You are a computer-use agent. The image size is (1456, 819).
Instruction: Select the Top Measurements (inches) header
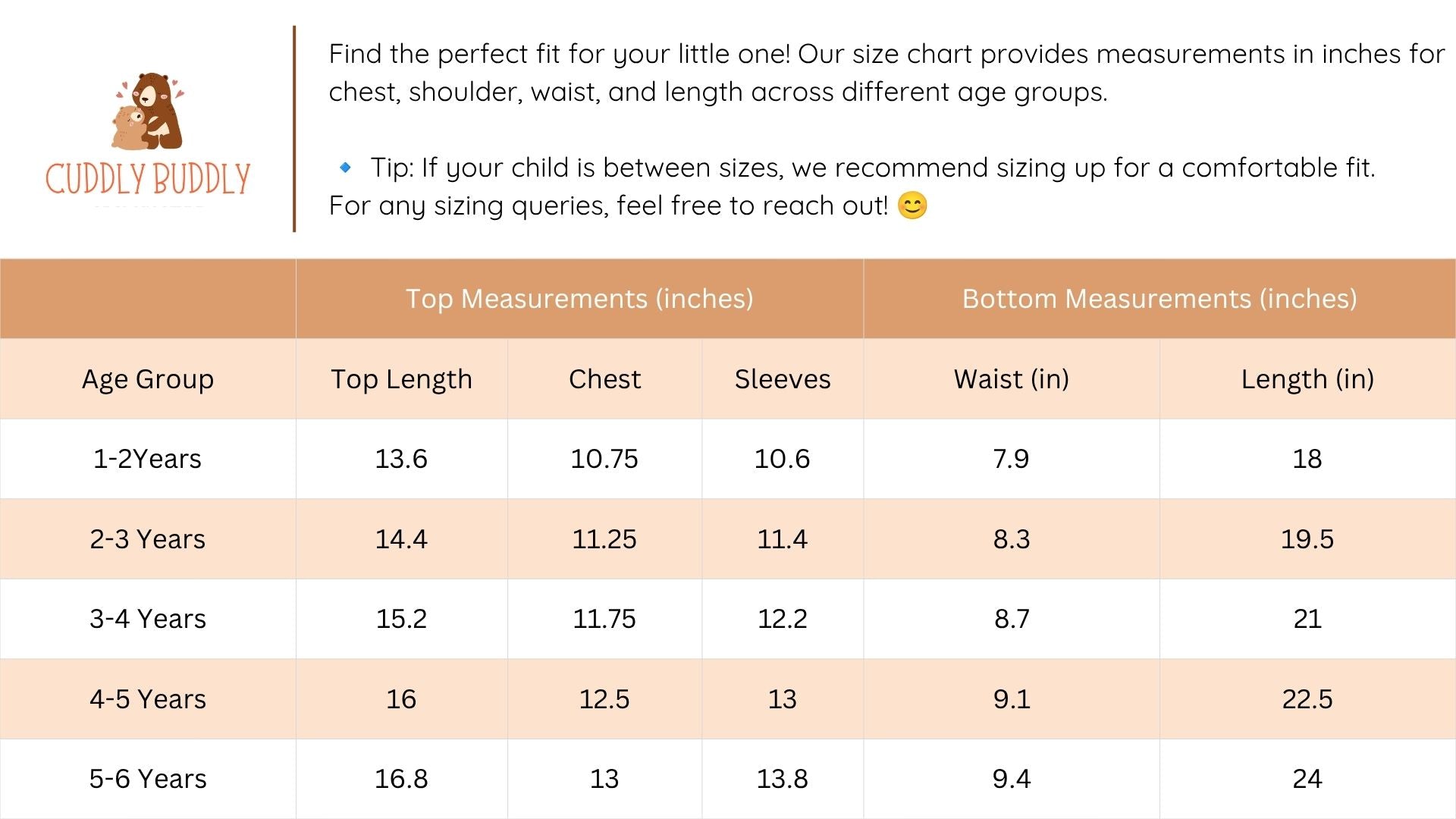point(579,299)
